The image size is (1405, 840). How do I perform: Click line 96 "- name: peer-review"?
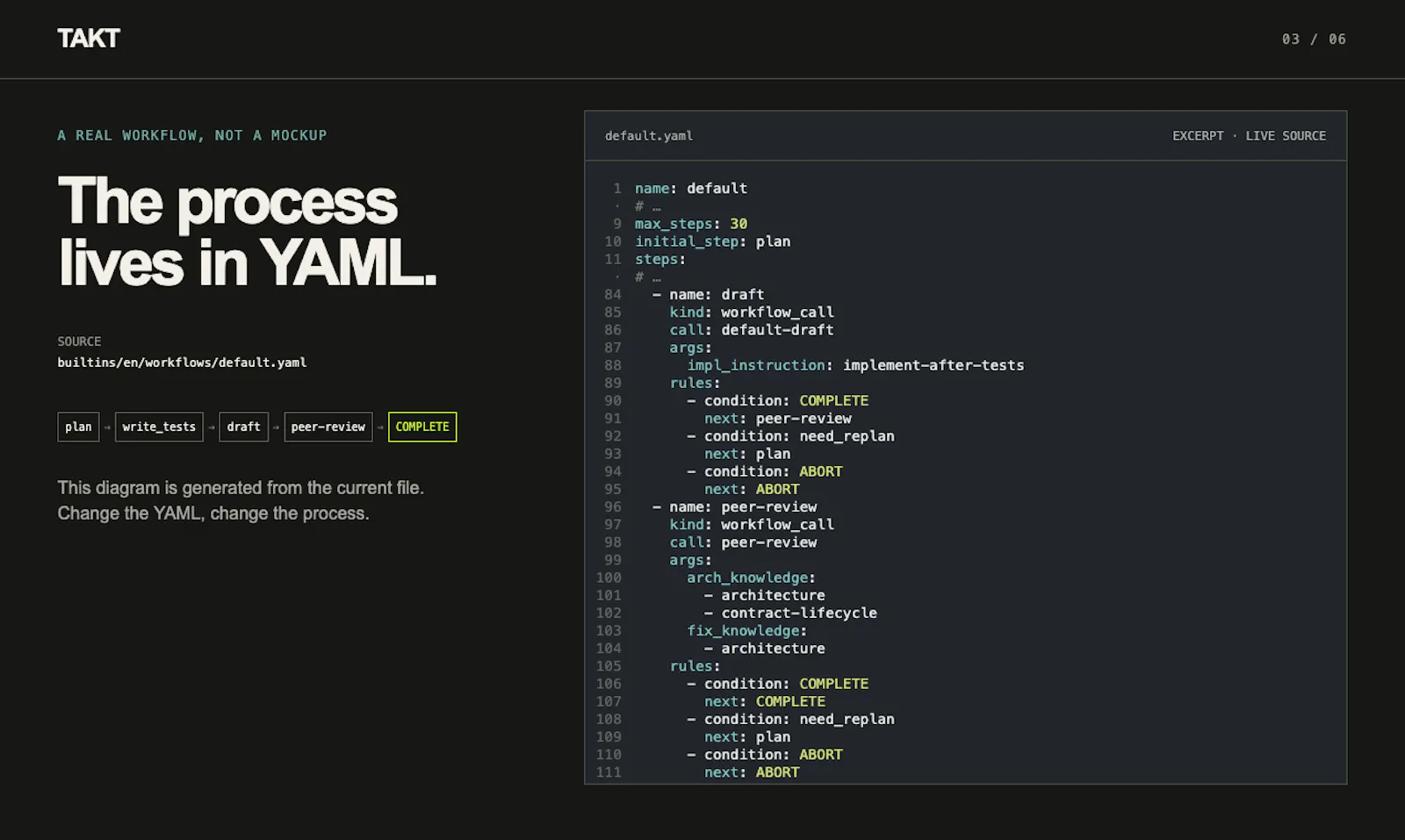(734, 507)
